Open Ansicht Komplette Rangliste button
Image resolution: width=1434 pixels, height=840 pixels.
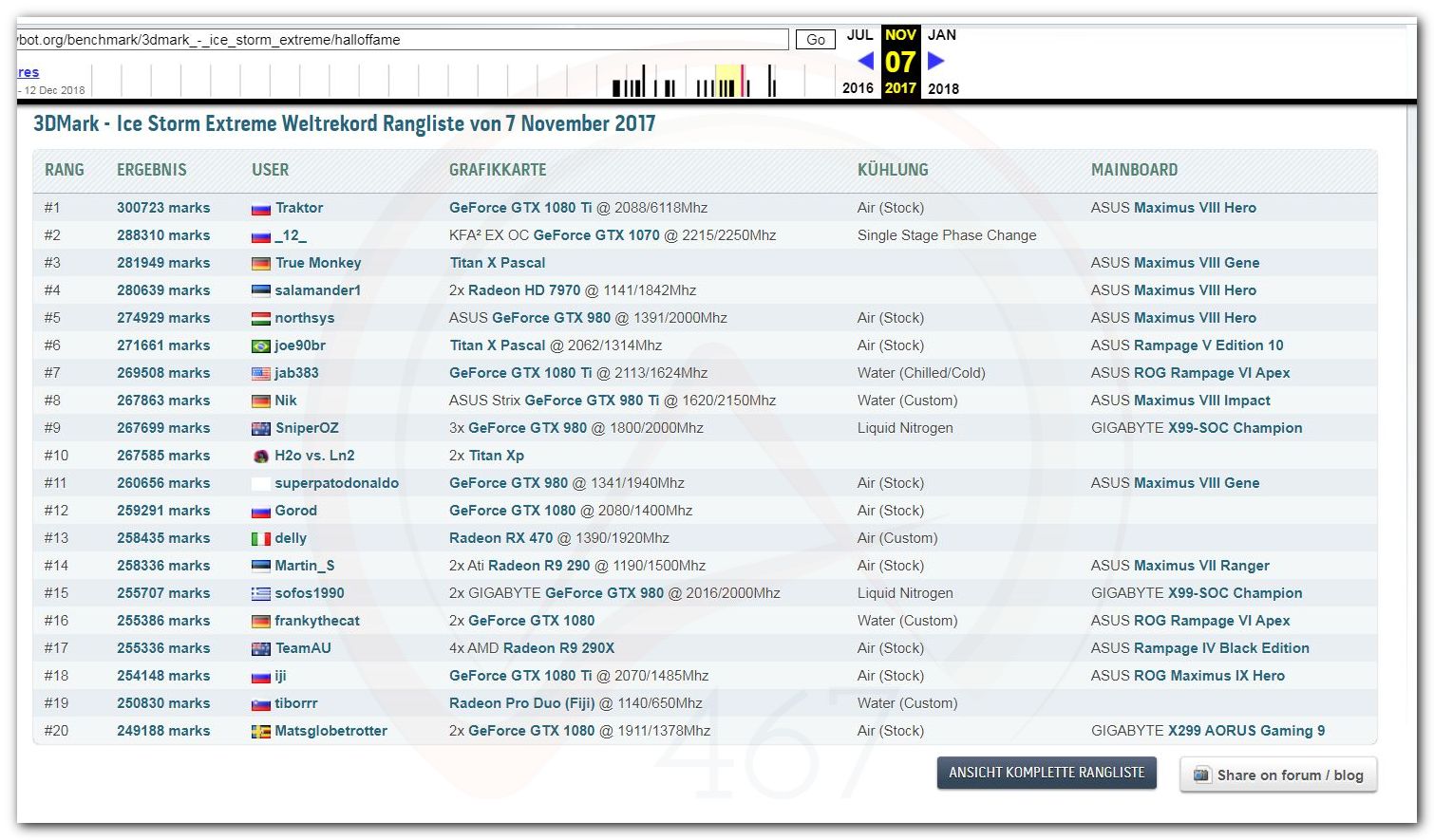click(x=1047, y=773)
